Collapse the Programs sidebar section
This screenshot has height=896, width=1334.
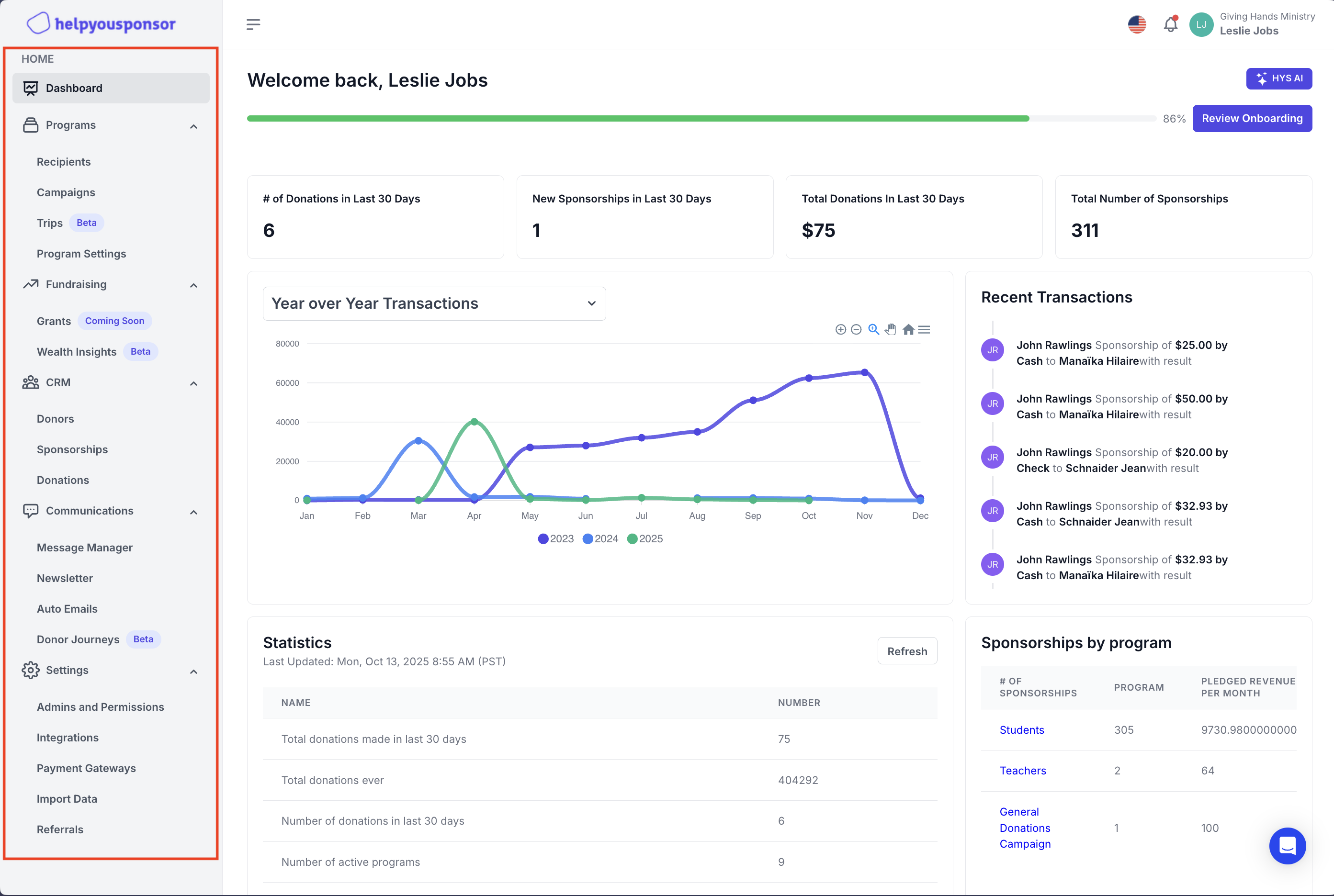[194, 126]
